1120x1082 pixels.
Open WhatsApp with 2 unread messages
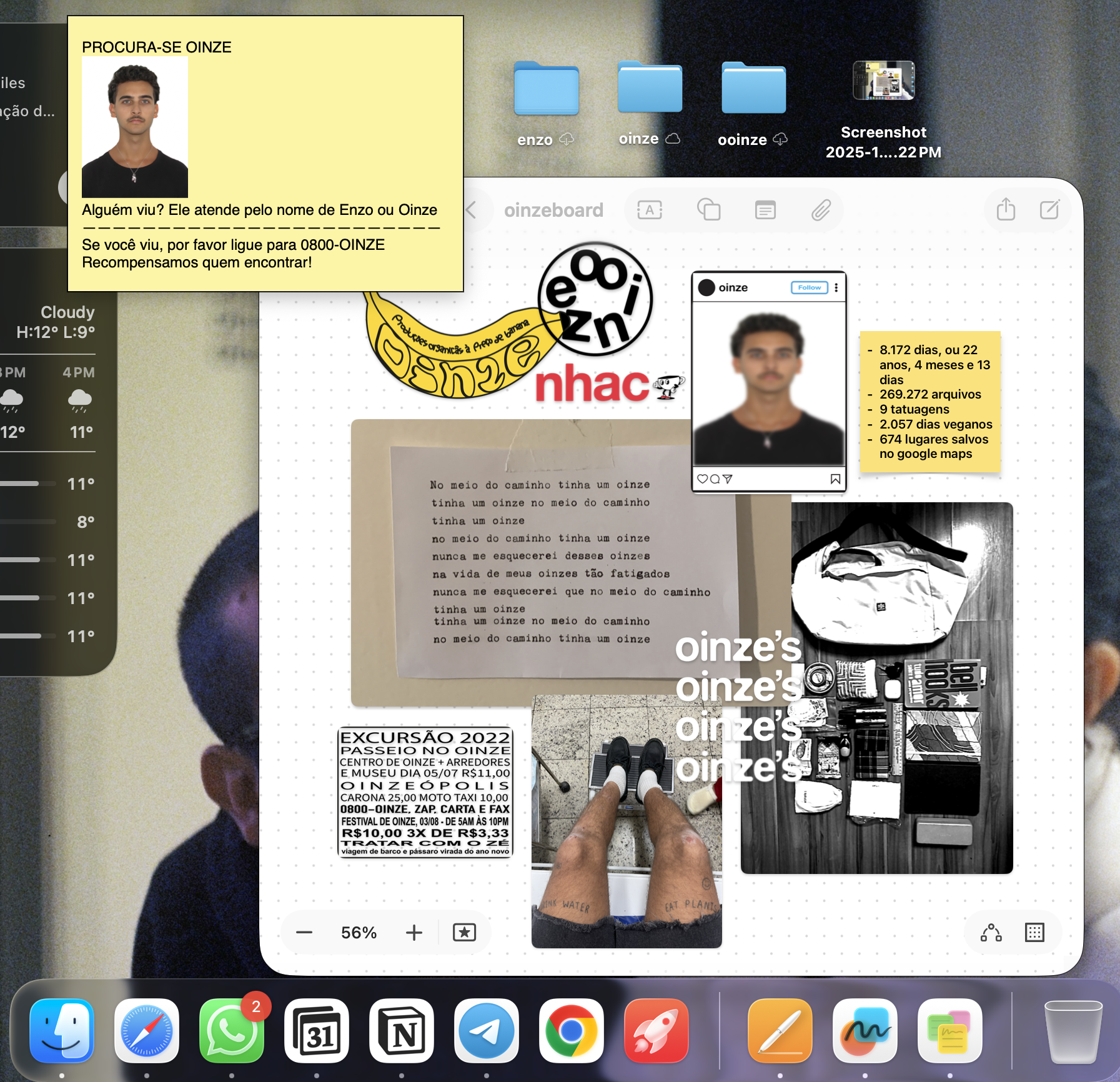click(232, 1030)
